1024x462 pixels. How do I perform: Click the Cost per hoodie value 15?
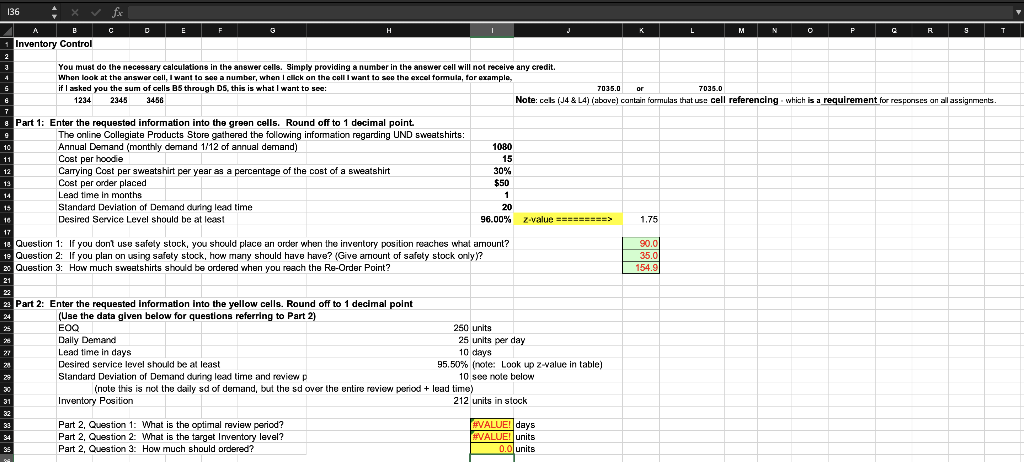(x=492, y=159)
